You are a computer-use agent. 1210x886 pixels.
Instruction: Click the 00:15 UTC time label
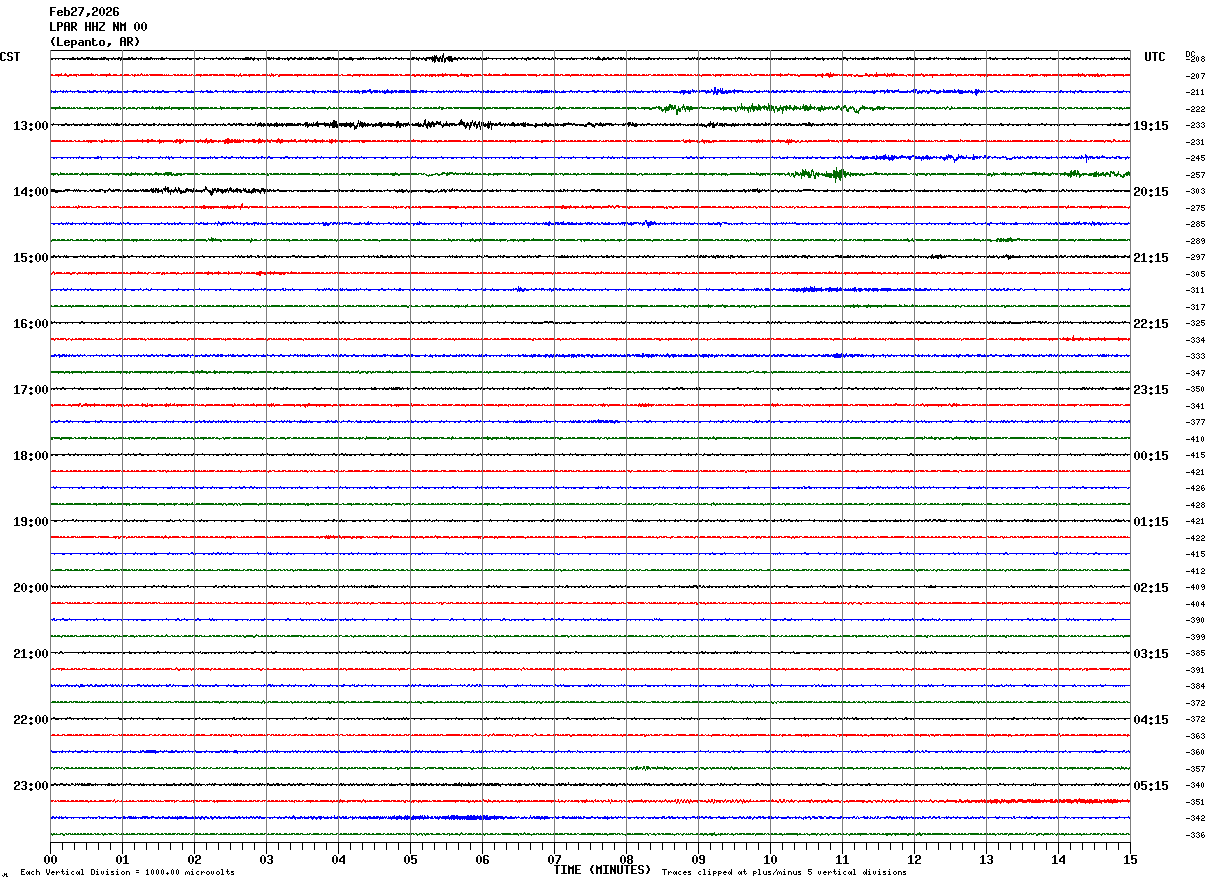[x=1150, y=456]
